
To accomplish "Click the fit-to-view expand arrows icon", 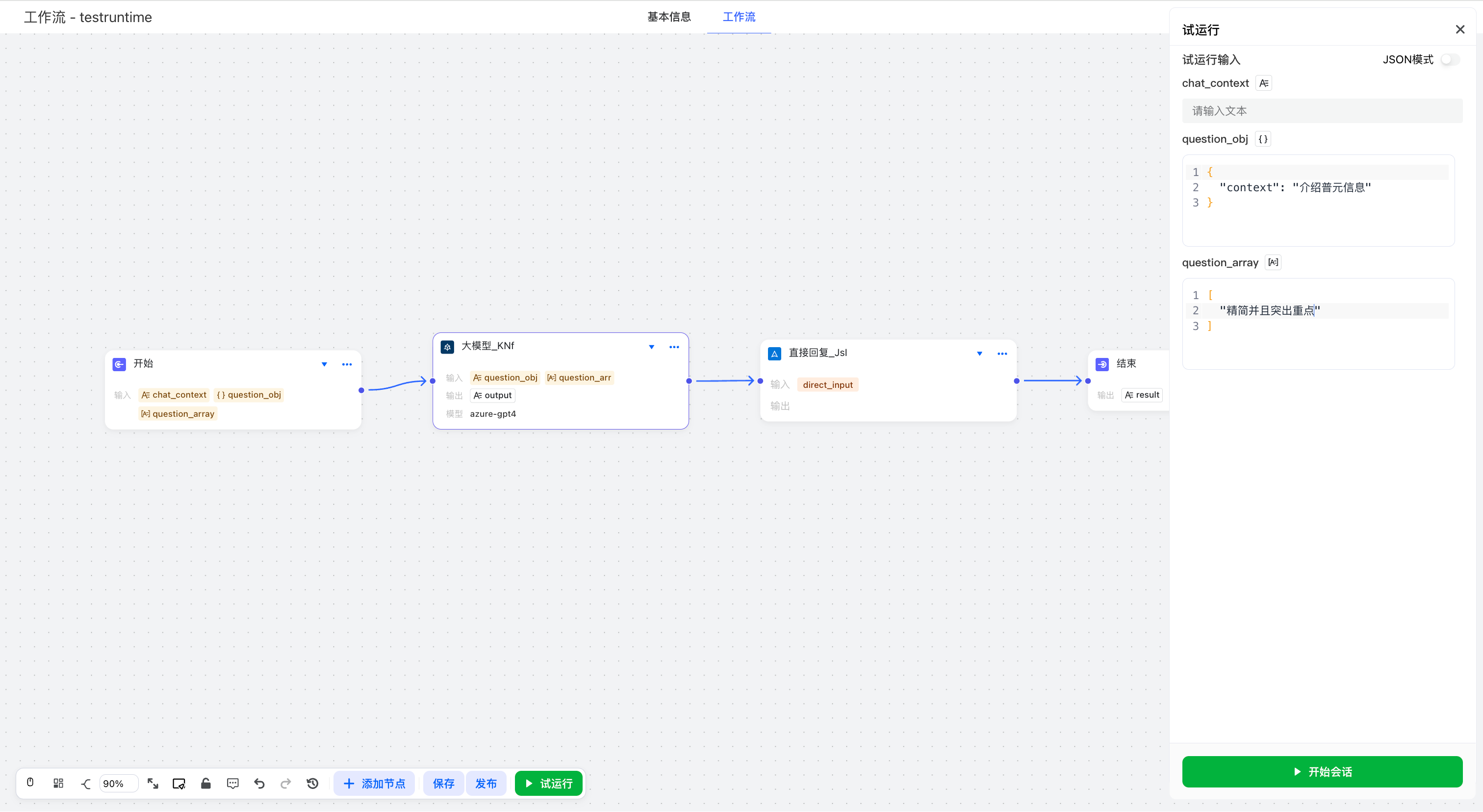I will click(x=153, y=783).
